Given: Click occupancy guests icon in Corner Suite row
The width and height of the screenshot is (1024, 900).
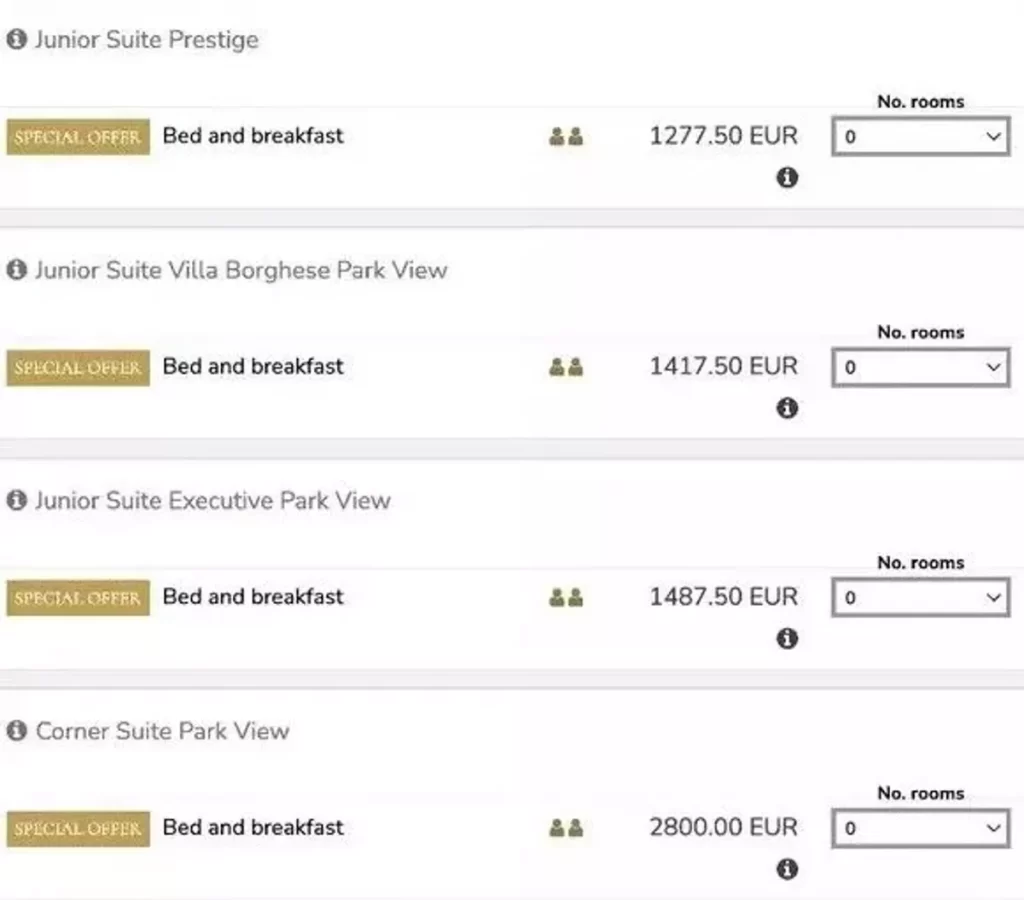Looking at the screenshot, I should 566,828.
